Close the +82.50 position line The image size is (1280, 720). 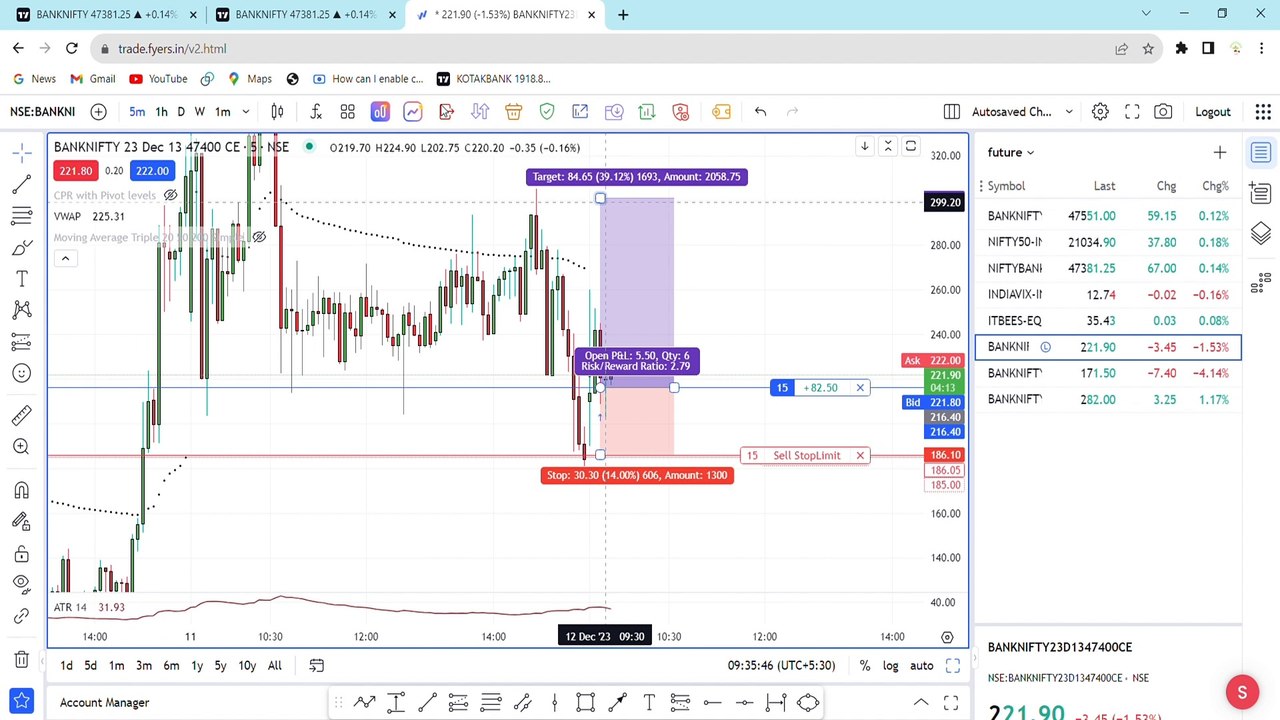click(860, 388)
